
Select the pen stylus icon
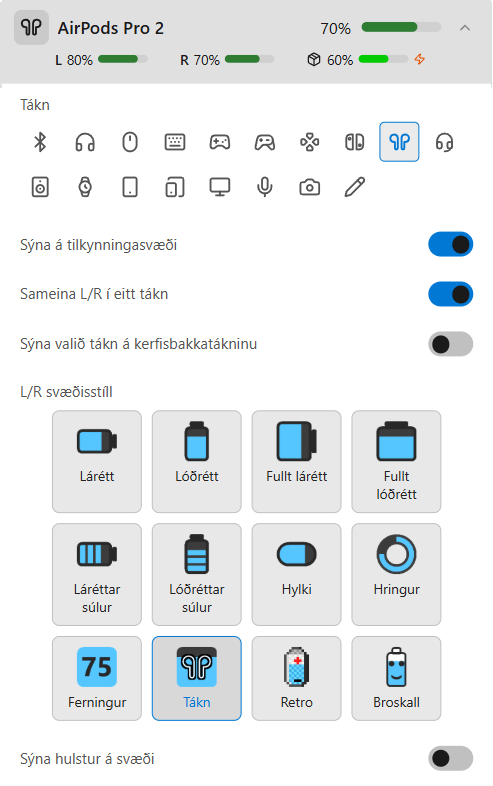click(x=354, y=187)
